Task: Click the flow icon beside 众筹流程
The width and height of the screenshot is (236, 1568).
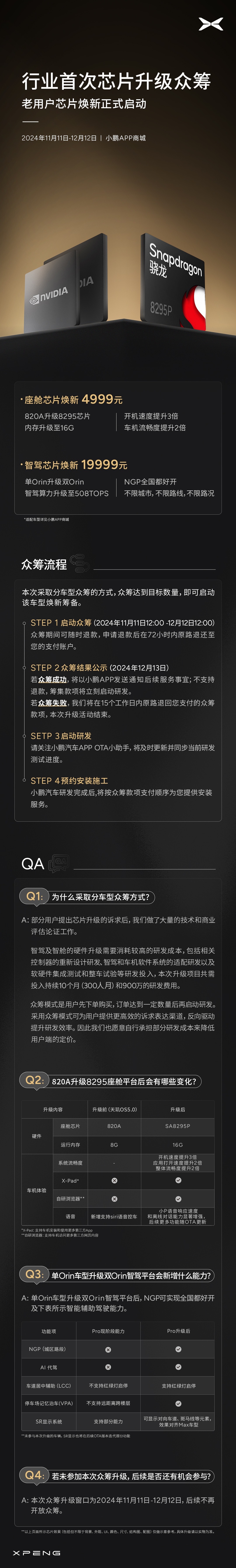Action: [x=79, y=564]
